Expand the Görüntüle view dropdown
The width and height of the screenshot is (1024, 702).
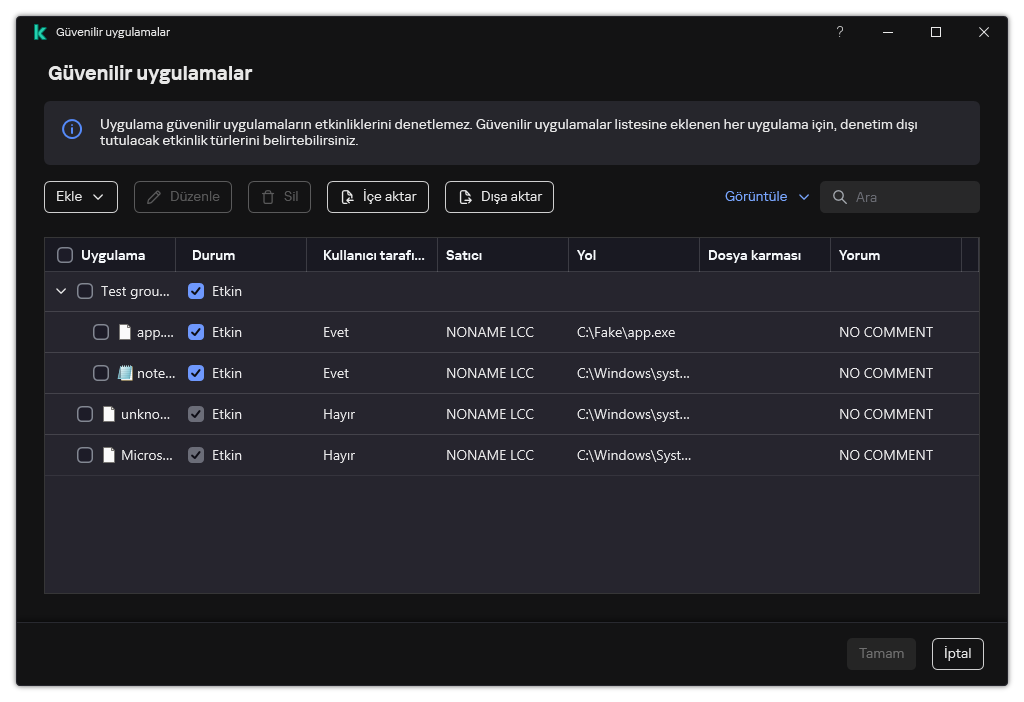767,197
